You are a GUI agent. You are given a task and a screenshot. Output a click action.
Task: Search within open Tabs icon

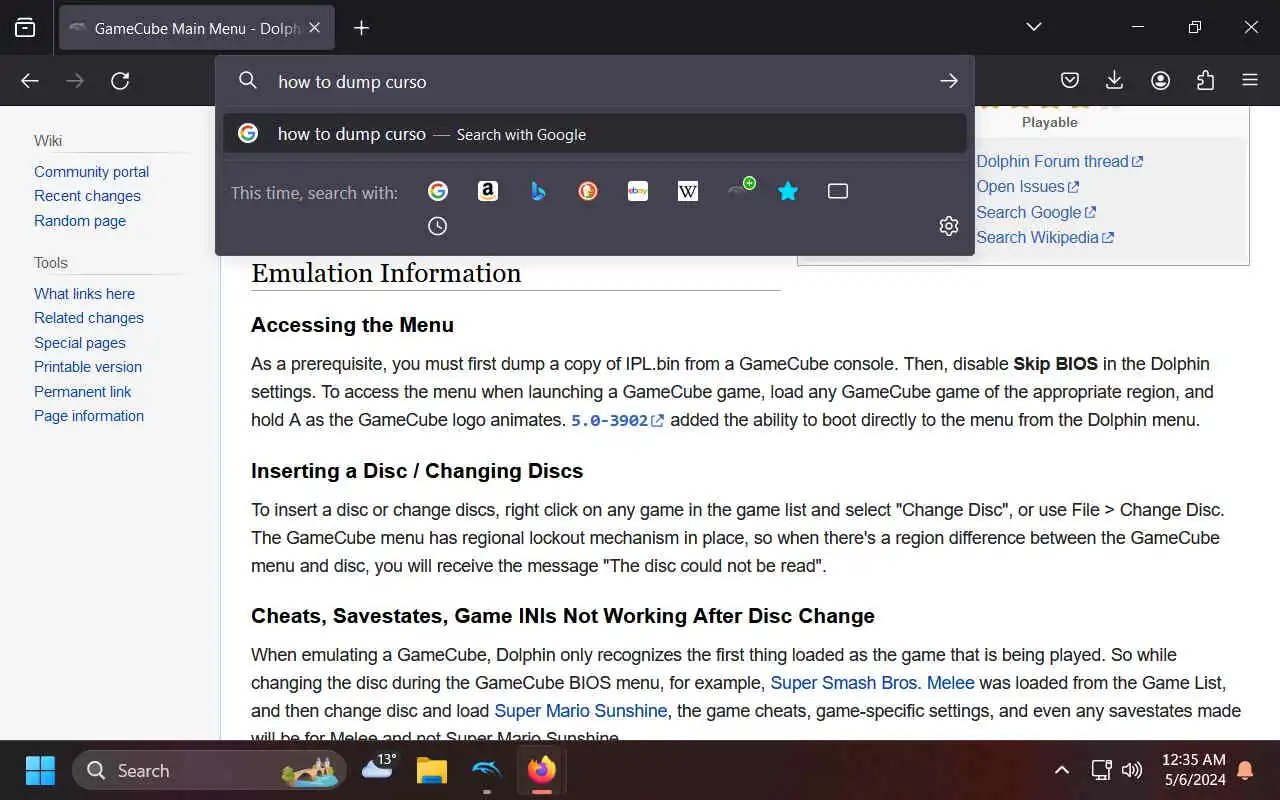pos(838,191)
